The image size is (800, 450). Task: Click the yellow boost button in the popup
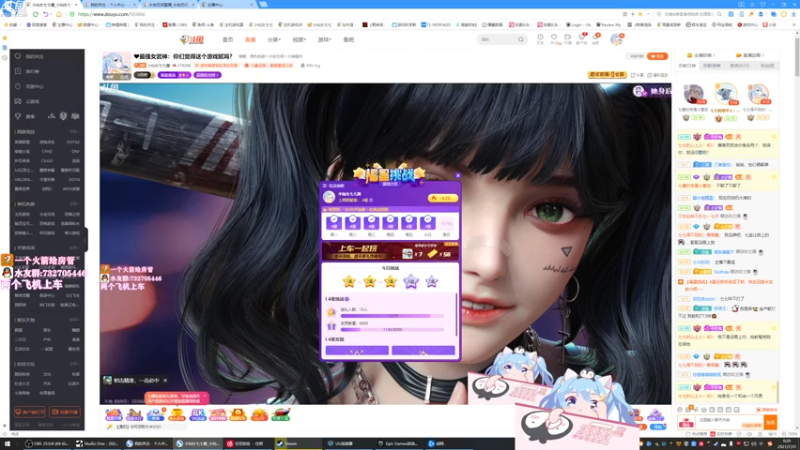(442, 198)
